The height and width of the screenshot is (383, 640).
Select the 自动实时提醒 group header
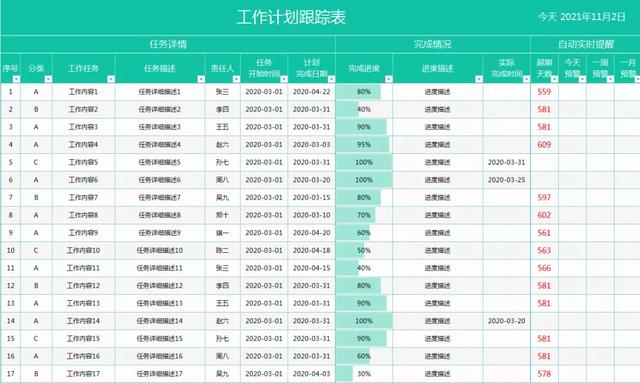[x=586, y=44]
